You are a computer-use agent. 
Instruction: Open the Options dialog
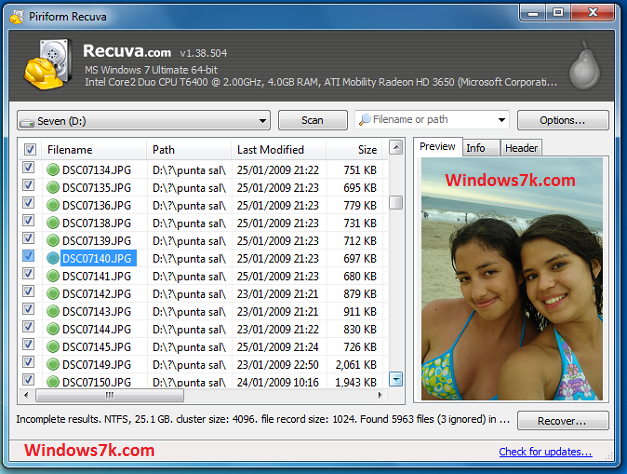(563, 120)
